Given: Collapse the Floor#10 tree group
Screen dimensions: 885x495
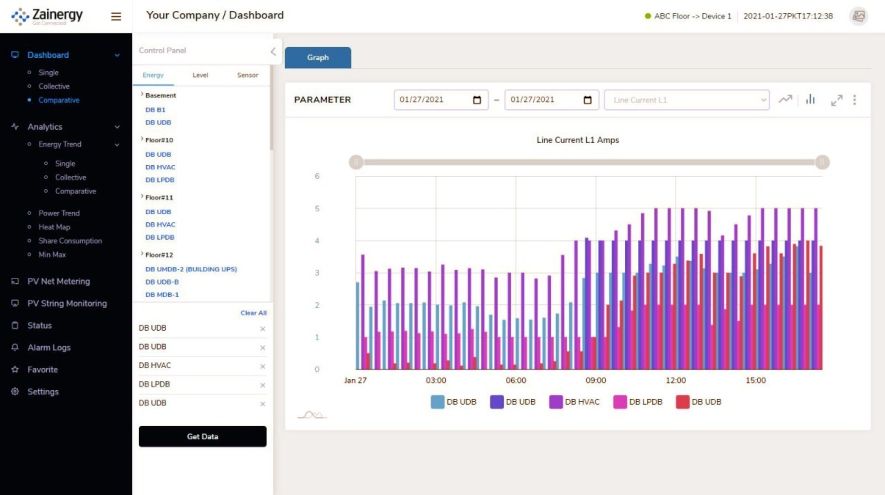Looking at the screenshot, I should click(x=142, y=139).
